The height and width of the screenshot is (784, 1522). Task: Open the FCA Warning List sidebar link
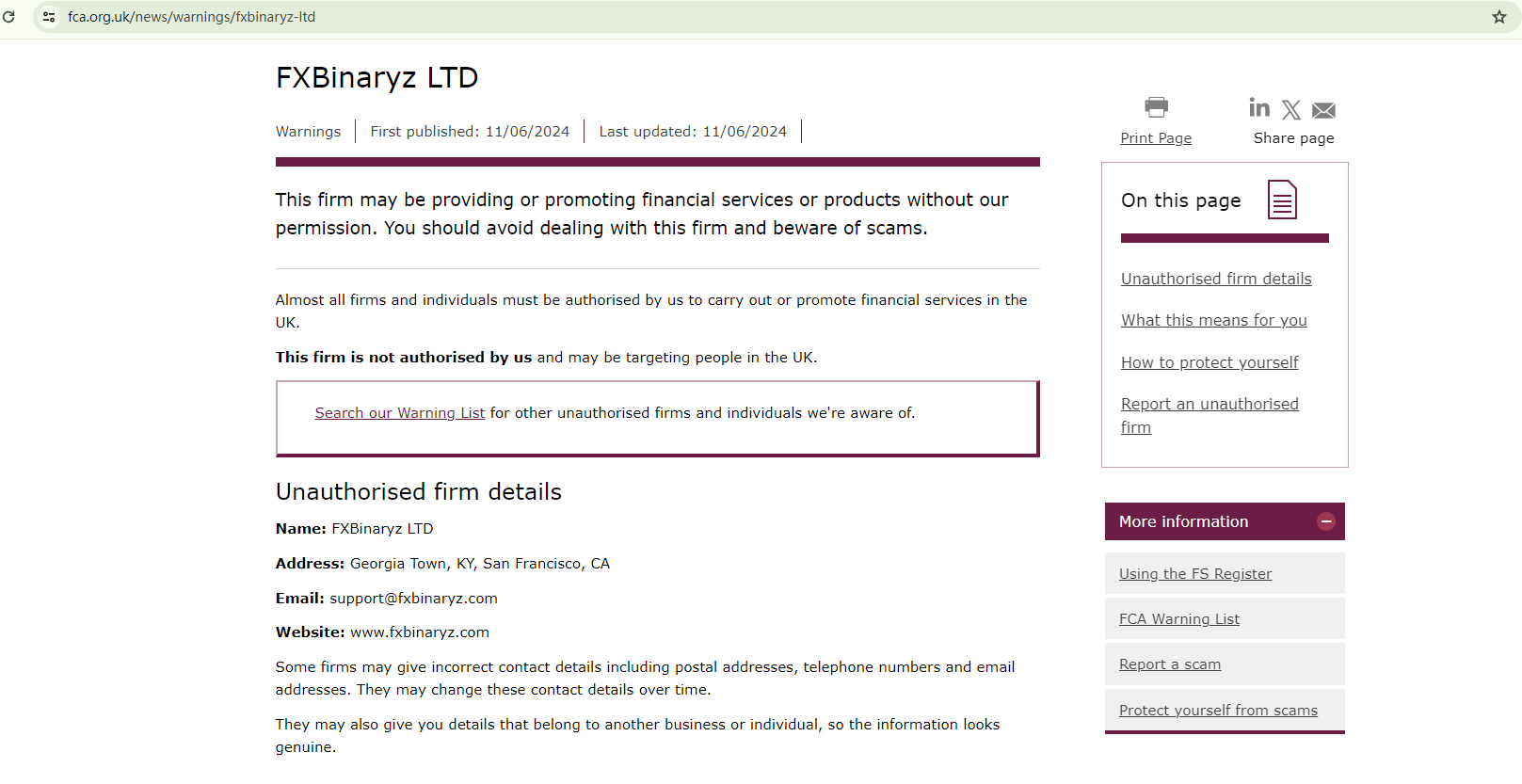(x=1178, y=619)
